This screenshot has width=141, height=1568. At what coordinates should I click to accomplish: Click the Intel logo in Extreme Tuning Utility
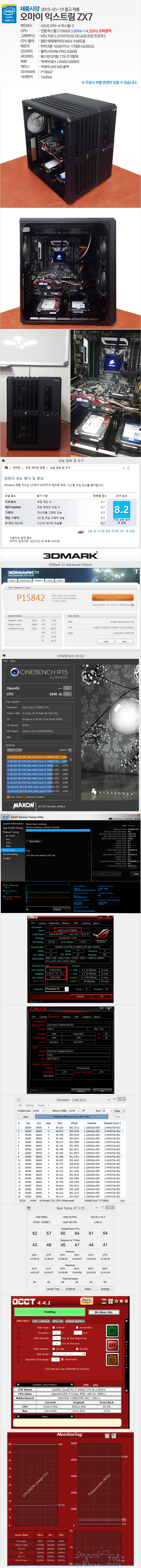(6, 817)
